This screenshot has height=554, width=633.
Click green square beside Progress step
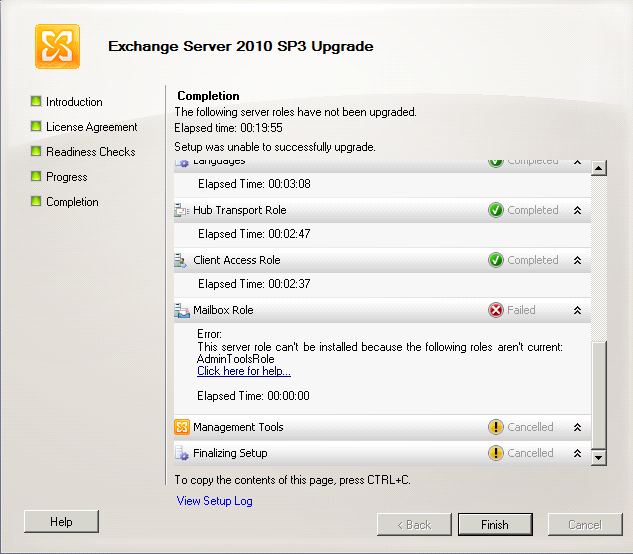click(36, 176)
